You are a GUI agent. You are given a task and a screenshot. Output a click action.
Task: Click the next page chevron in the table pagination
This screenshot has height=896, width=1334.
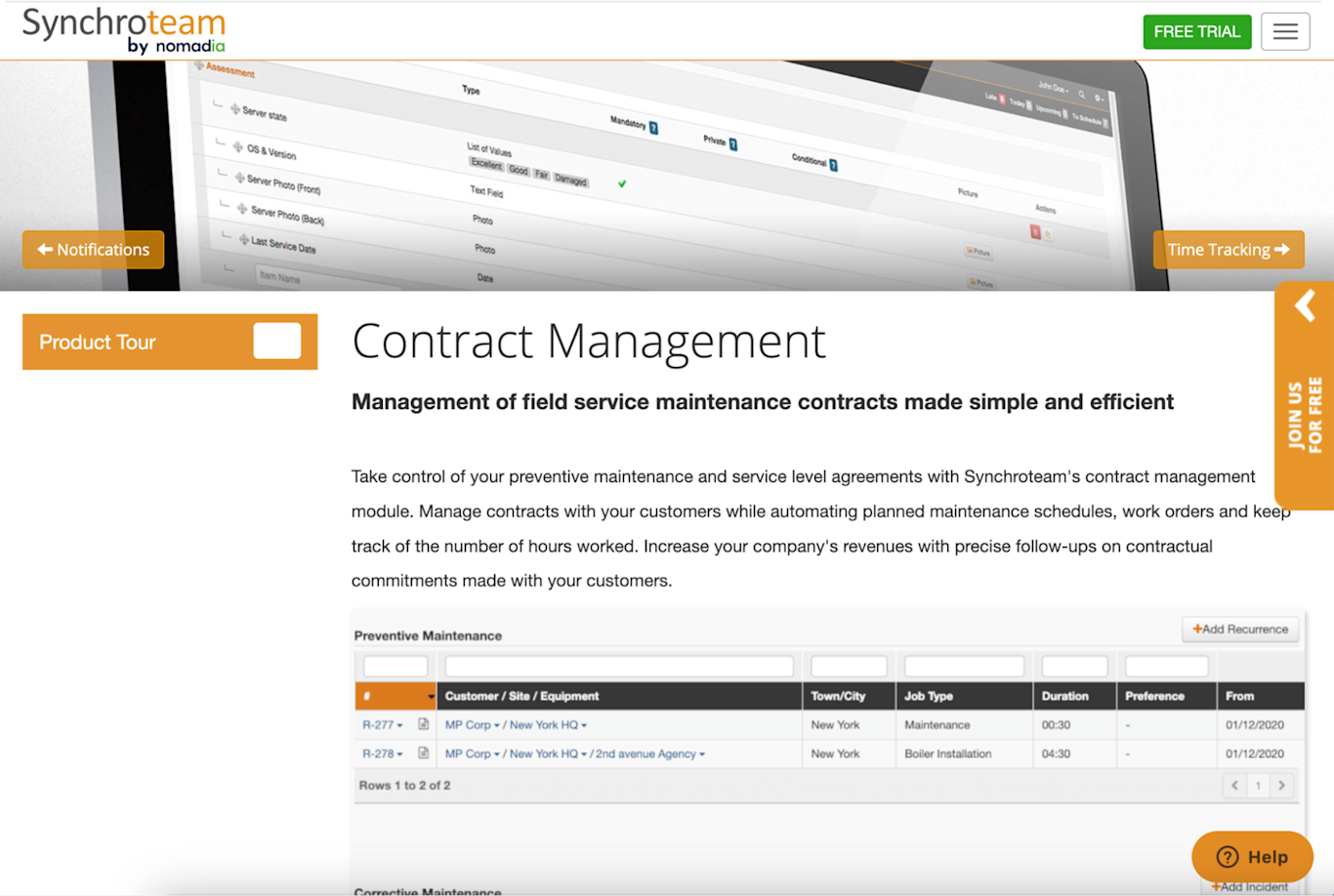point(1280,785)
